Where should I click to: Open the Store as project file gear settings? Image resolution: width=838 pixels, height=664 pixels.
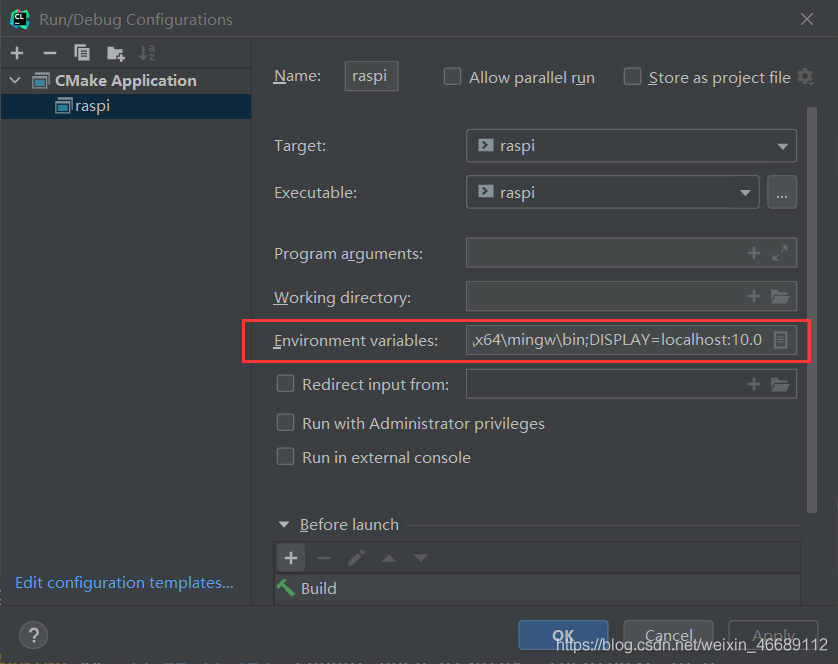805,78
